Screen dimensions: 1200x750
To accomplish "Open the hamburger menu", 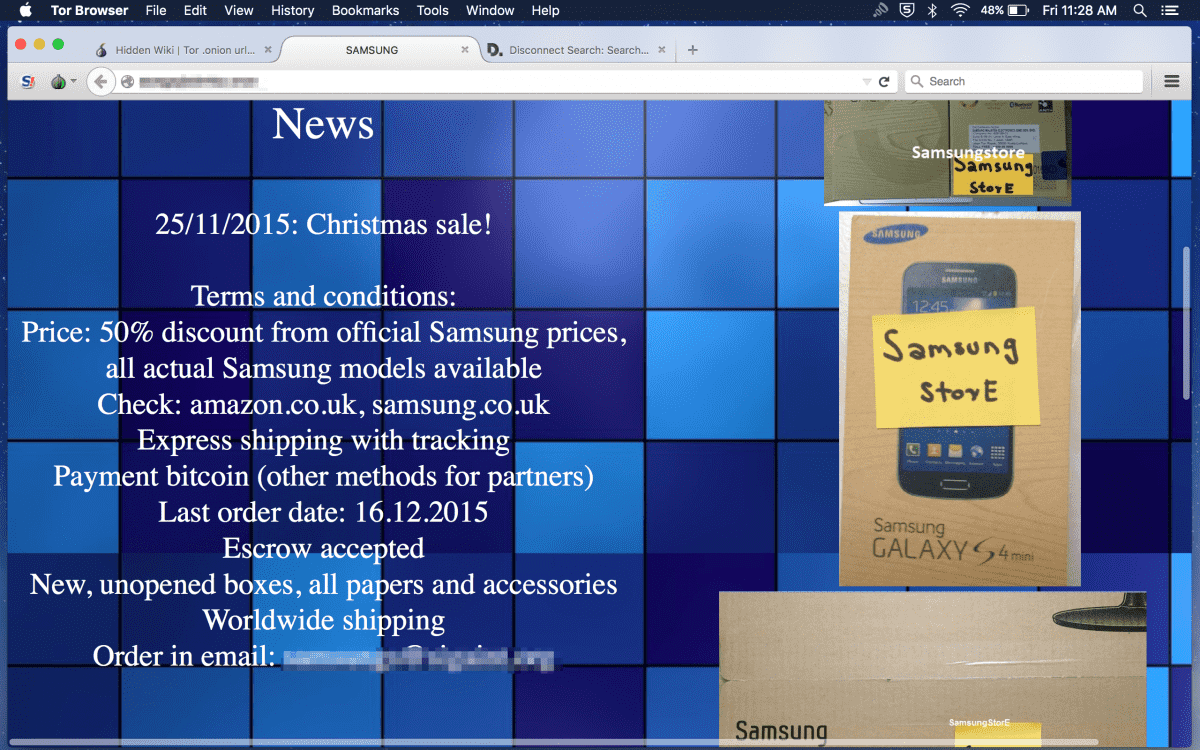I will coord(1172,81).
